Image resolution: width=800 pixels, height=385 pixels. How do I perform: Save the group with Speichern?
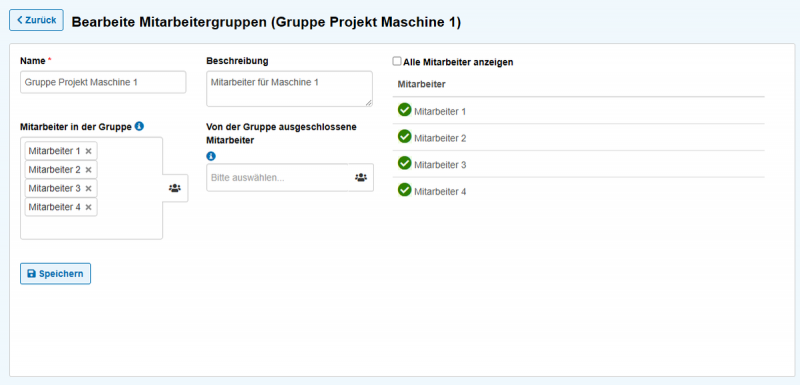(x=55, y=274)
